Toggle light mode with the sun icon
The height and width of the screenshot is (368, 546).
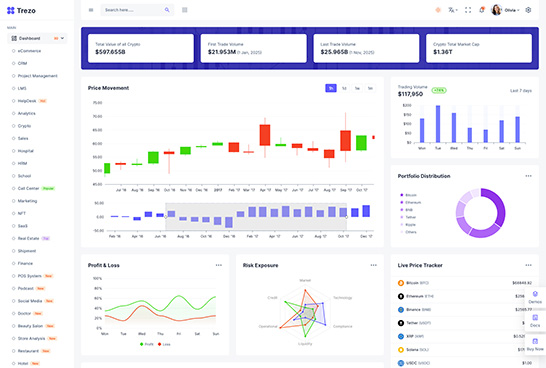tap(438, 10)
